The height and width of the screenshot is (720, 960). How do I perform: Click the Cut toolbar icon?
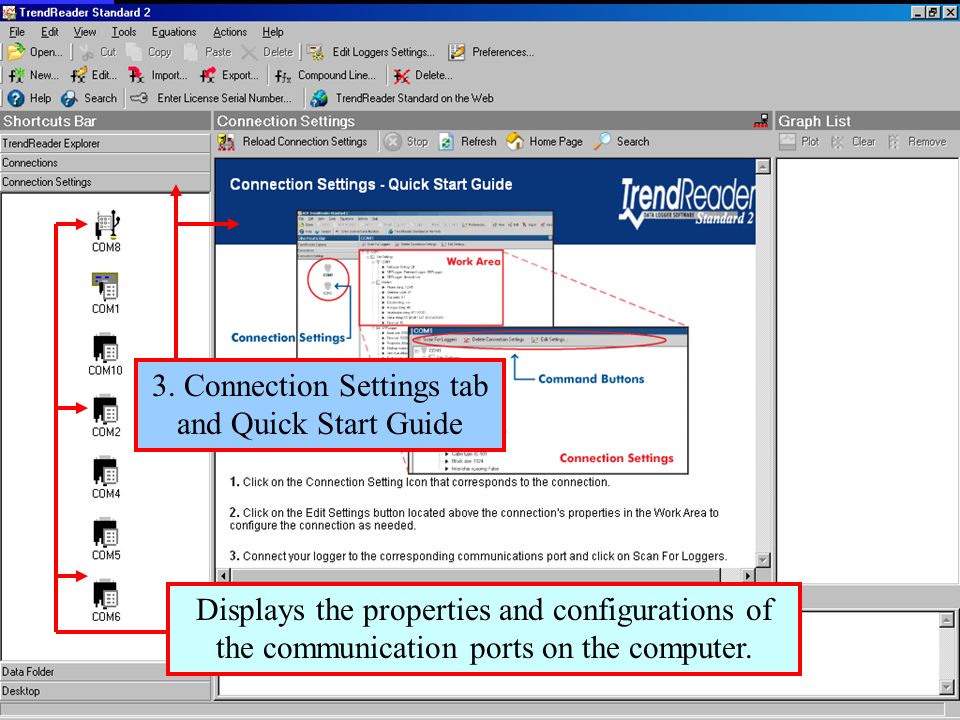98,53
